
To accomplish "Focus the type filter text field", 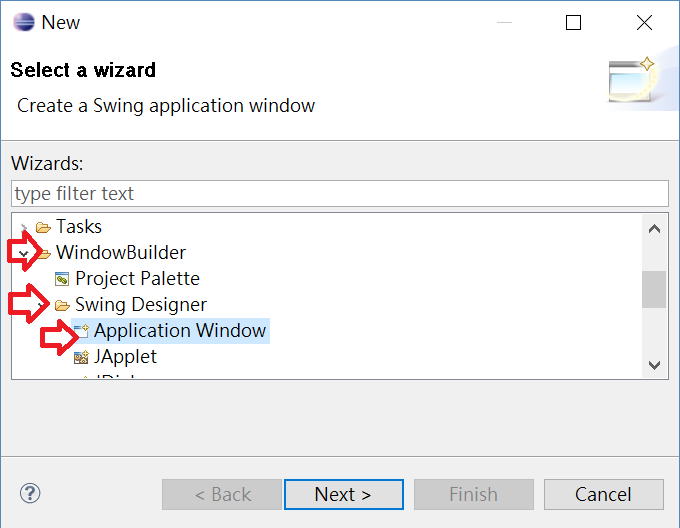I will coord(340,193).
